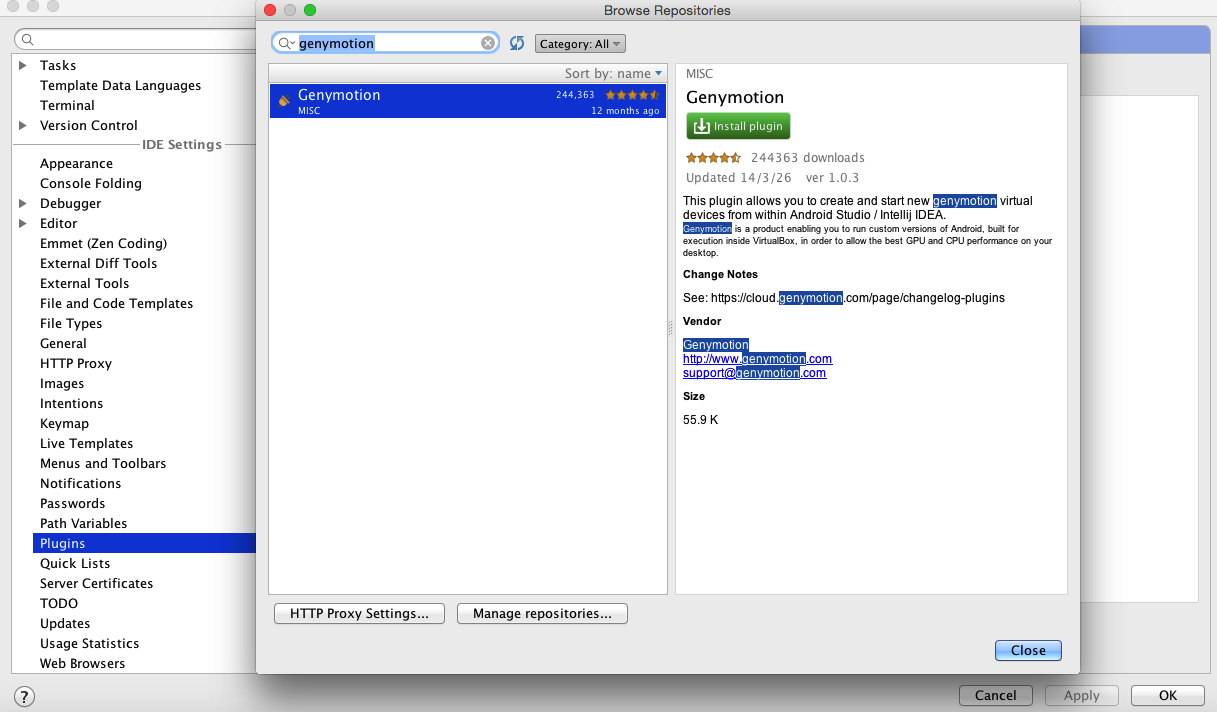Viewport: 1217px width, 712px height.
Task: Expand the Version Control settings node
Action: coord(23,125)
